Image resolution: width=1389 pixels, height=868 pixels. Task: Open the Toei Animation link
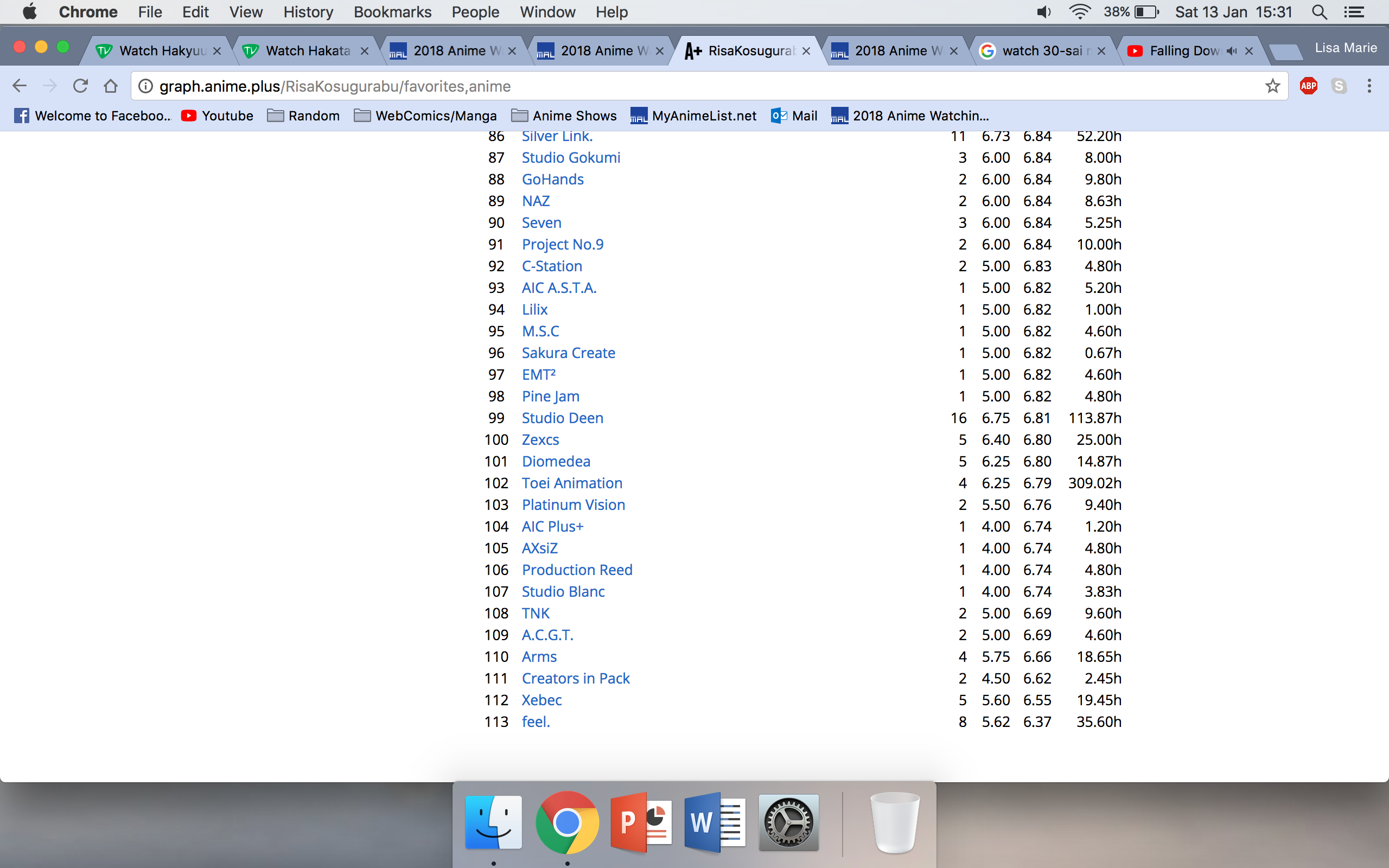click(x=572, y=483)
